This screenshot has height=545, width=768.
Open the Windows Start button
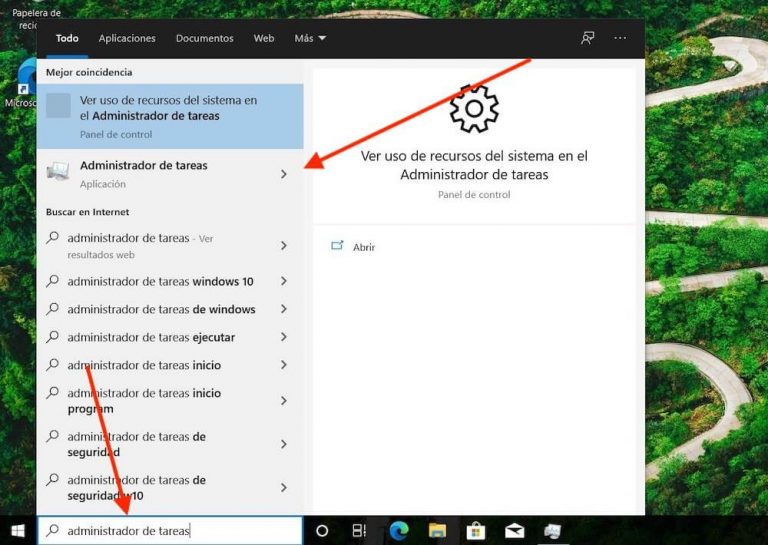click(18, 531)
